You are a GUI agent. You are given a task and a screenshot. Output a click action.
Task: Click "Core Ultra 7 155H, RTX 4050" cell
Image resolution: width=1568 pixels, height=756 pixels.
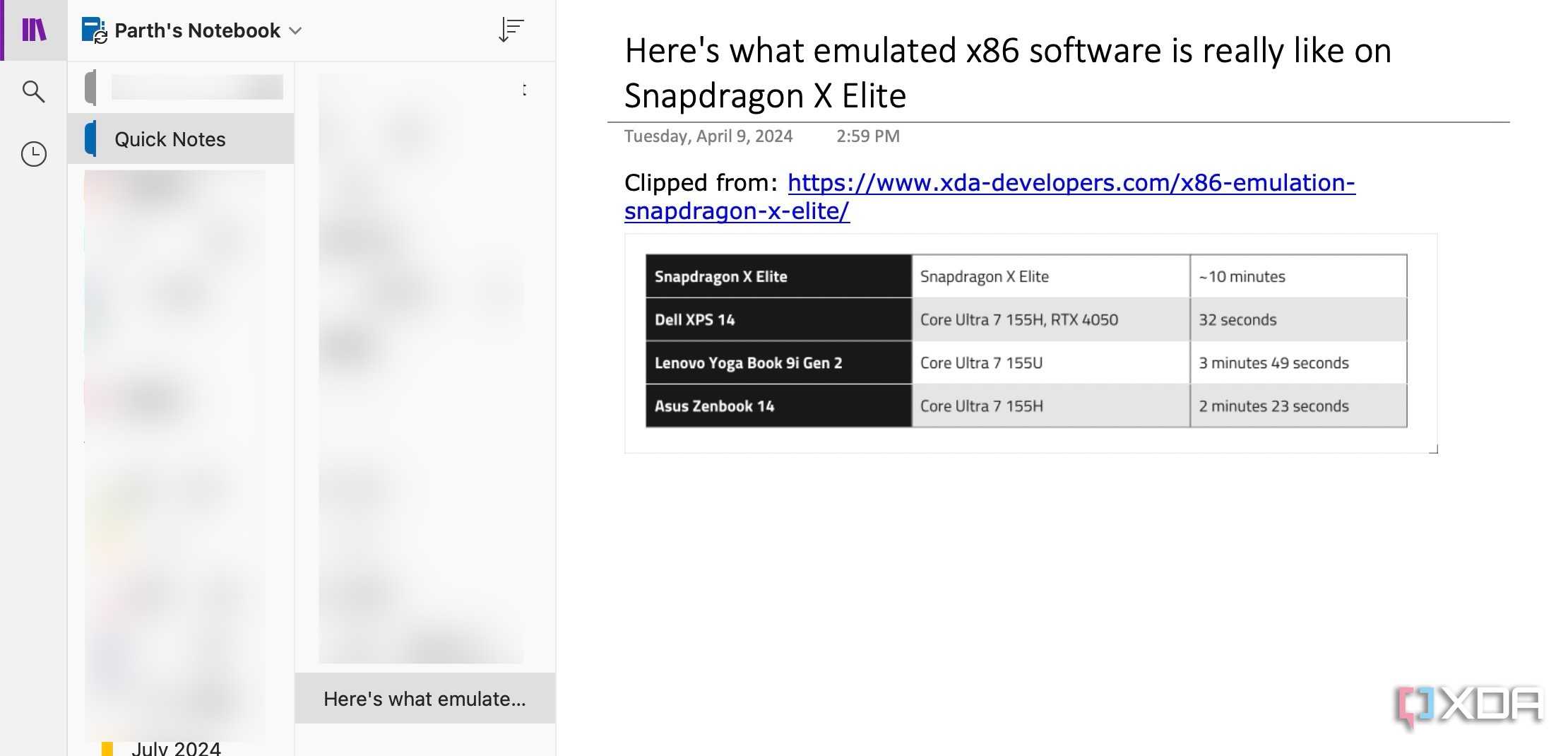tap(1050, 319)
